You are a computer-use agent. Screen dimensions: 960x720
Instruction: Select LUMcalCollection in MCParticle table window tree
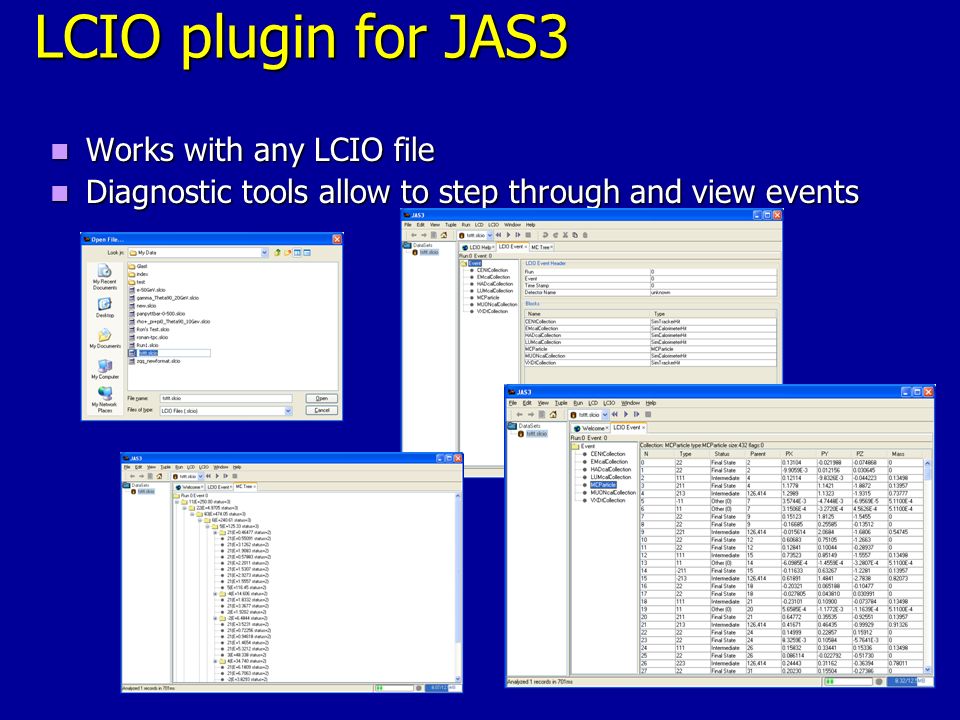click(611, 477)
